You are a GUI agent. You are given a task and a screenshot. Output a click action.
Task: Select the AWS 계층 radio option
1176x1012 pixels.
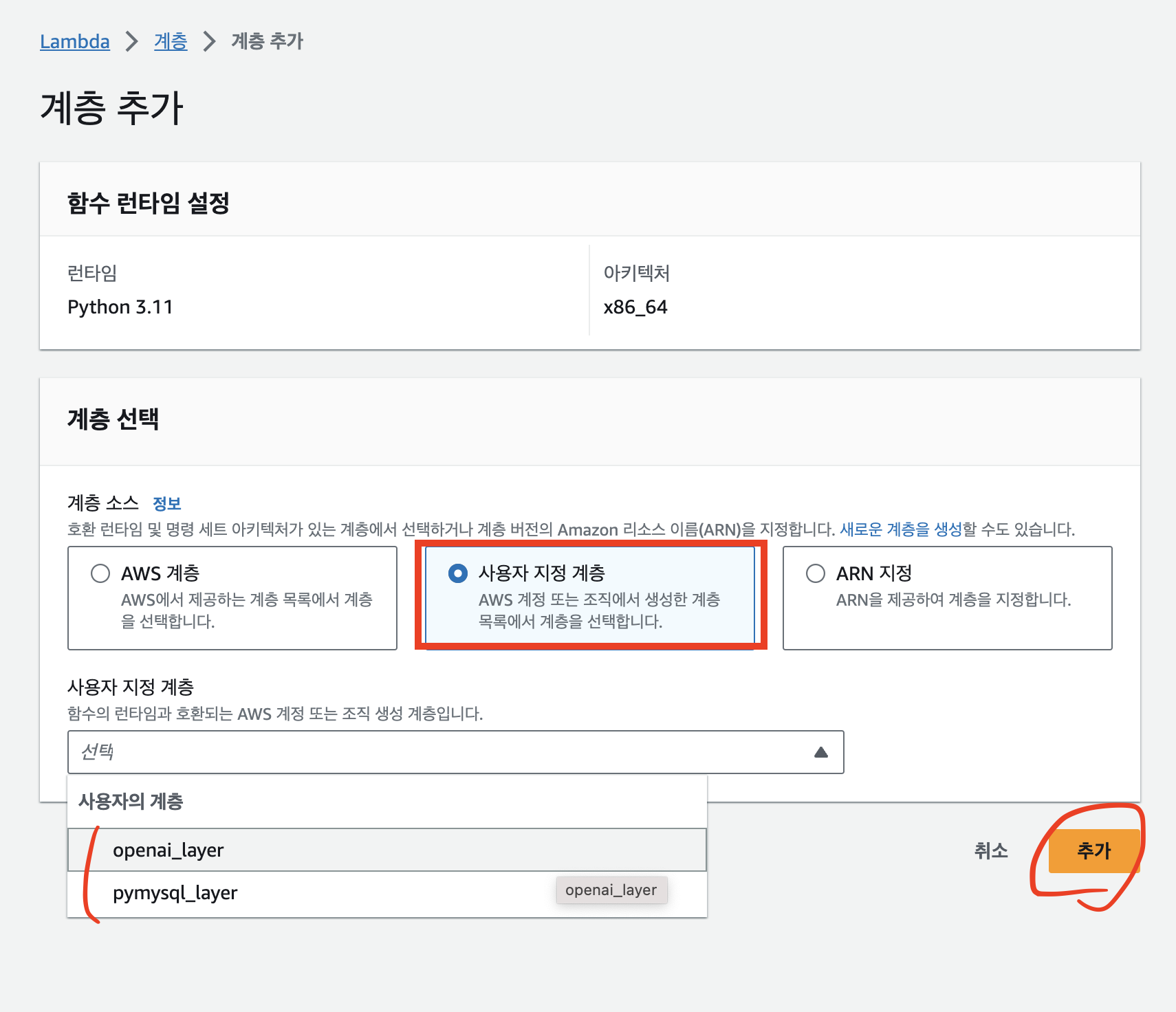[100, 573]
